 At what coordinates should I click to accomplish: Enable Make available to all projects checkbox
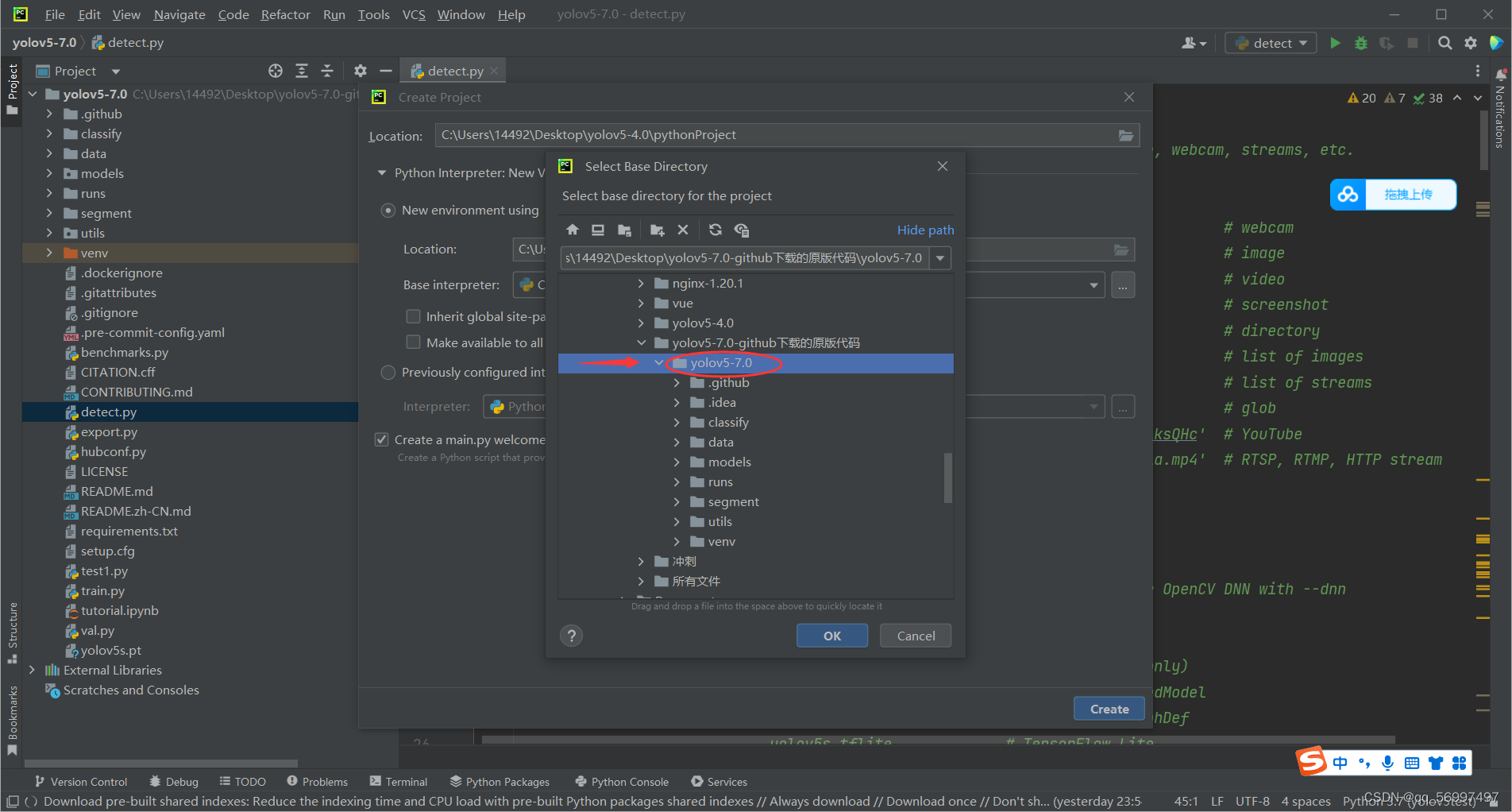(413, 342)
